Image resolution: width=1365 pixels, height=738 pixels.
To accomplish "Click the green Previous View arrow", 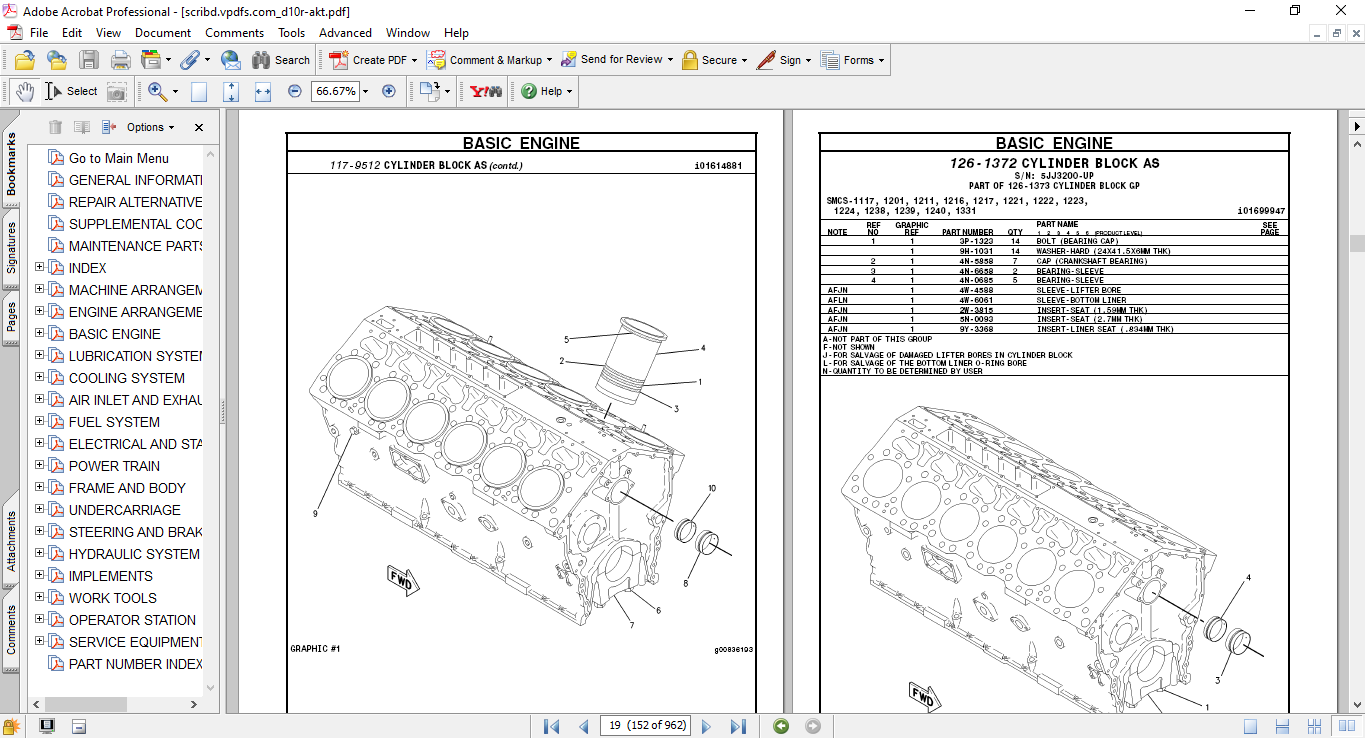I will point(781,726).
